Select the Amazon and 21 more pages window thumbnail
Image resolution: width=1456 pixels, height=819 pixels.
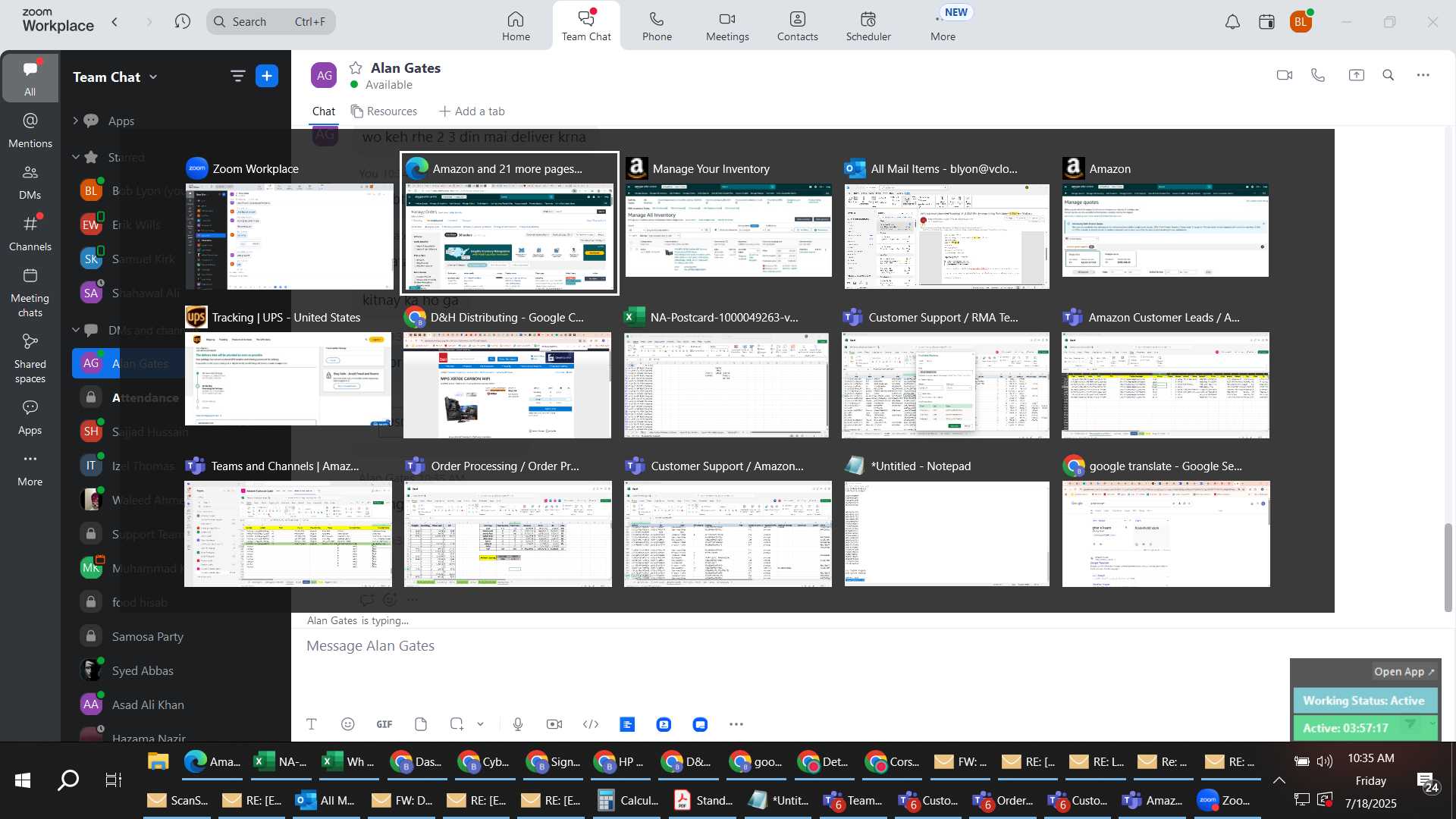[510, 224]
